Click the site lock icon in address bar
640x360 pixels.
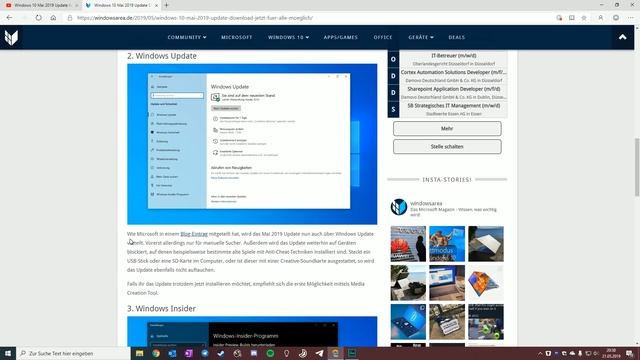point(70,18)
